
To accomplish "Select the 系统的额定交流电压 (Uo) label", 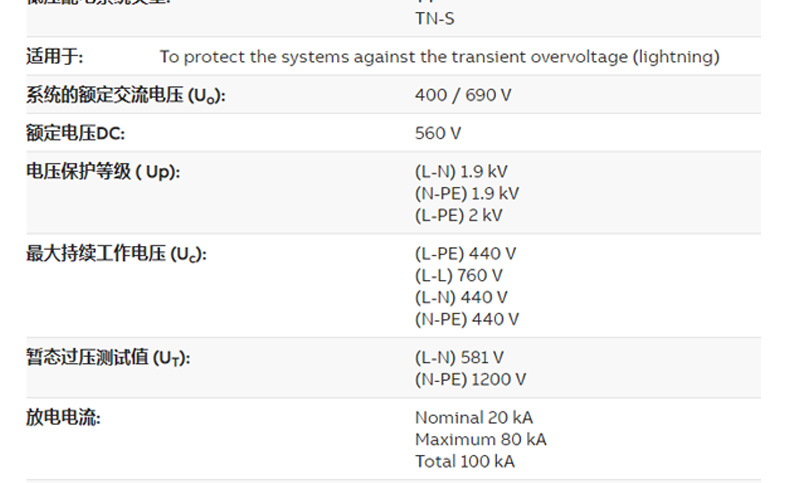I will coord(126,96).
